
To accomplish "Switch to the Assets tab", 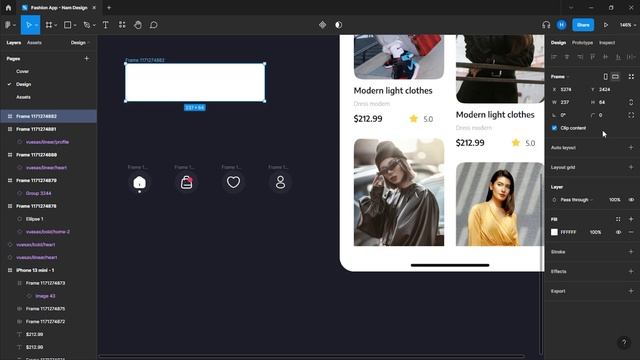I will [34, 42].
